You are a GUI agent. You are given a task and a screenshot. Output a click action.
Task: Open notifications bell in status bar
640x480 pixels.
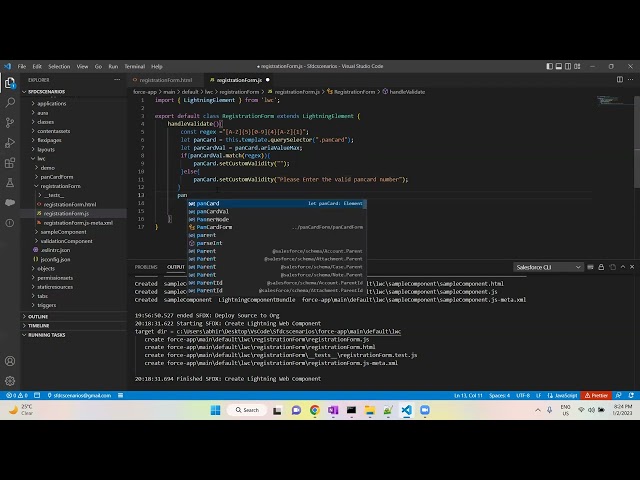pyautogui.click(x=631, y=396)
